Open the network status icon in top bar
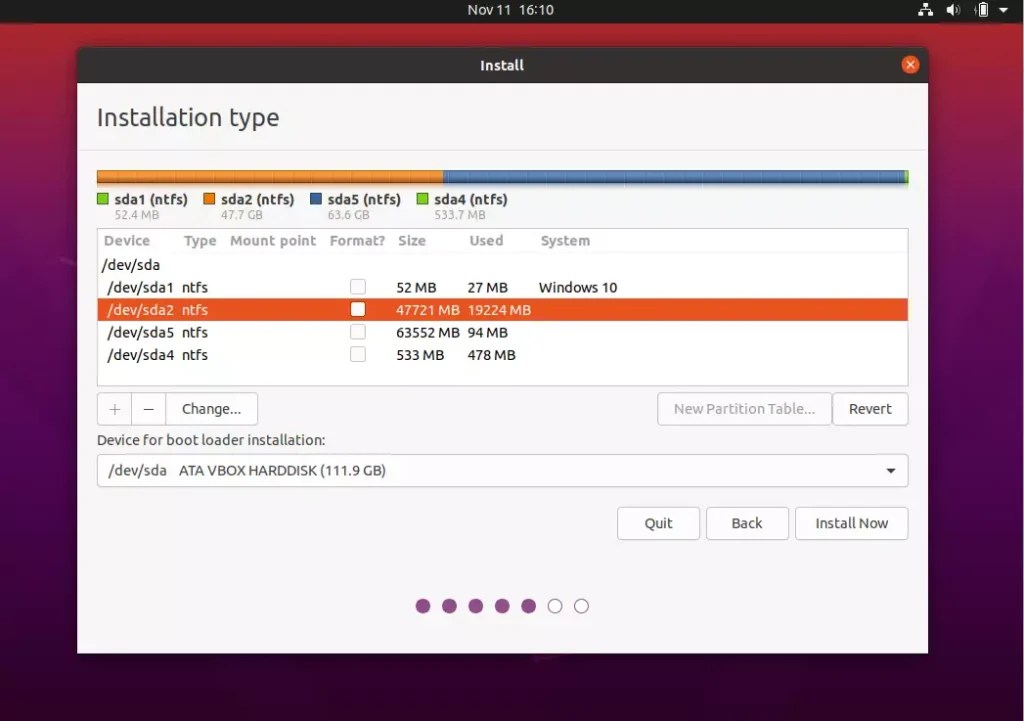The width and height of the screenshot is (1024, 721). pyautogui.click(x=925, y=10)
